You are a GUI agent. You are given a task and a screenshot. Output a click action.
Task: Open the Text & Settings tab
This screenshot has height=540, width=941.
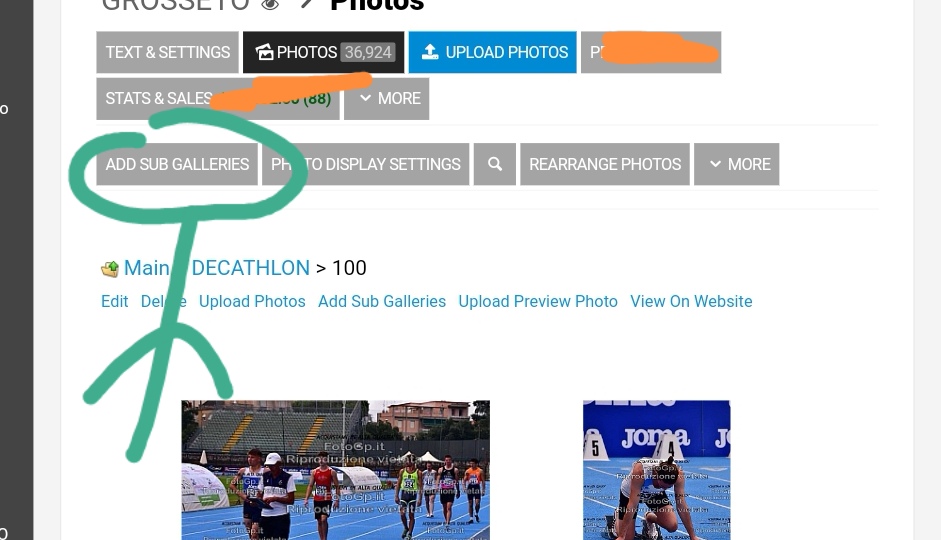(167, 52)
